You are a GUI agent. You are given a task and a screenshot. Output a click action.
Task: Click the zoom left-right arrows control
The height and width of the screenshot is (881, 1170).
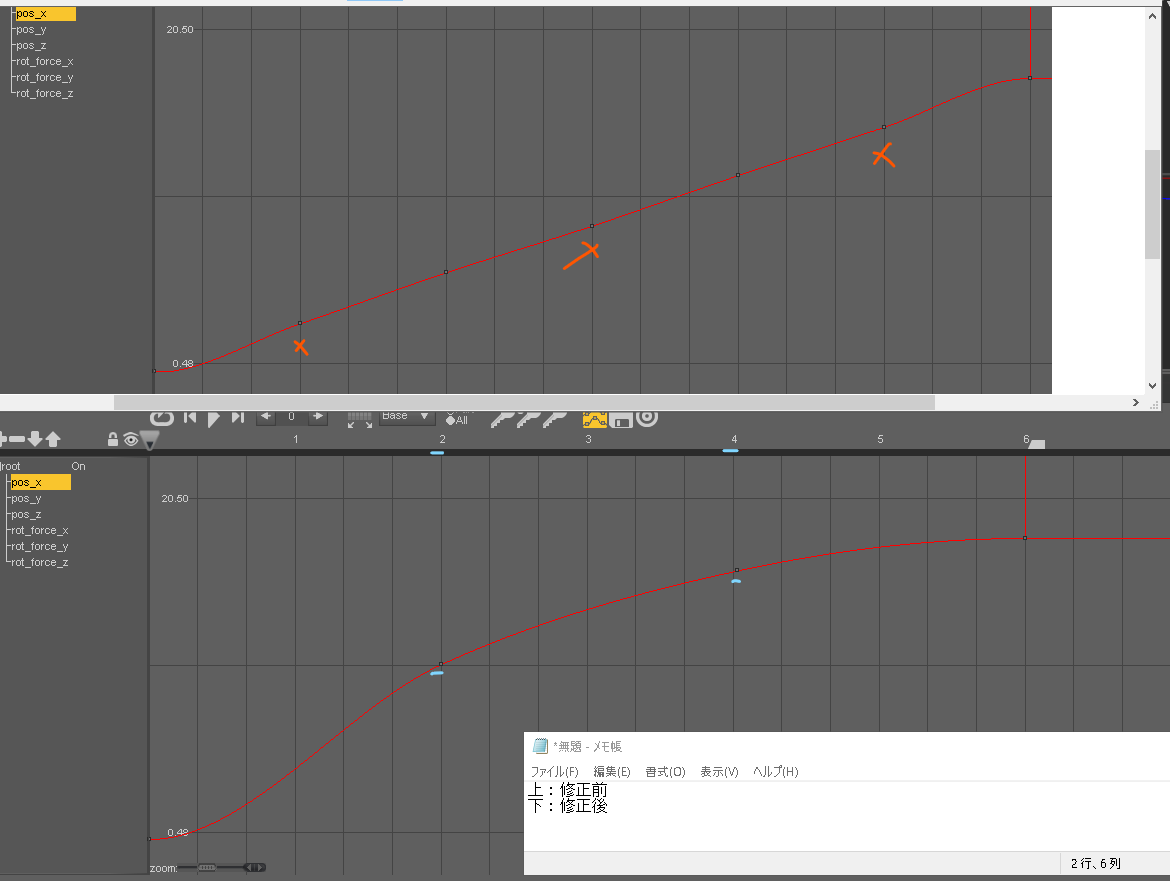(x=255, y=868)
